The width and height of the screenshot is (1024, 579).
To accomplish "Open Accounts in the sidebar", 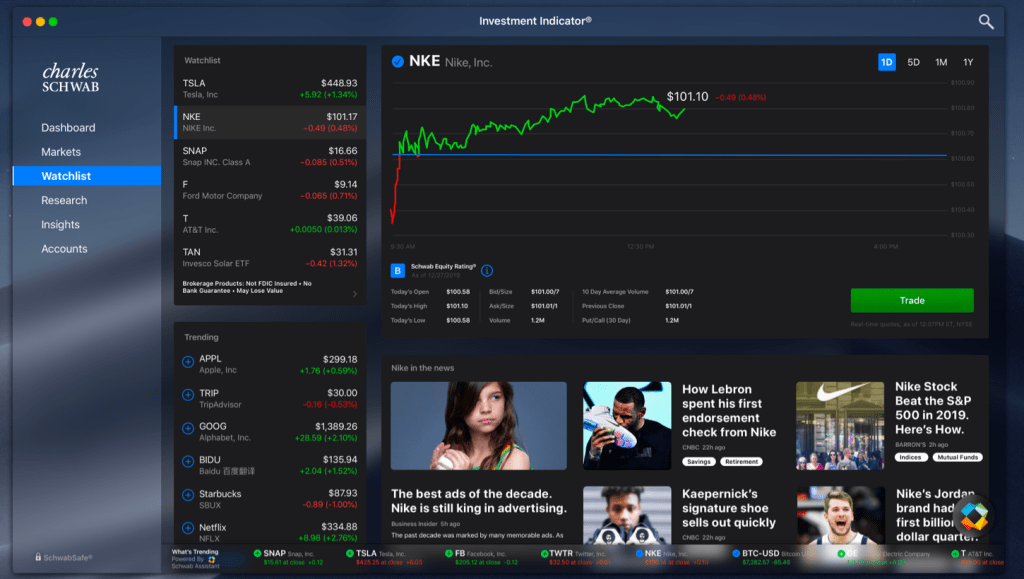I will coord(64,249).
